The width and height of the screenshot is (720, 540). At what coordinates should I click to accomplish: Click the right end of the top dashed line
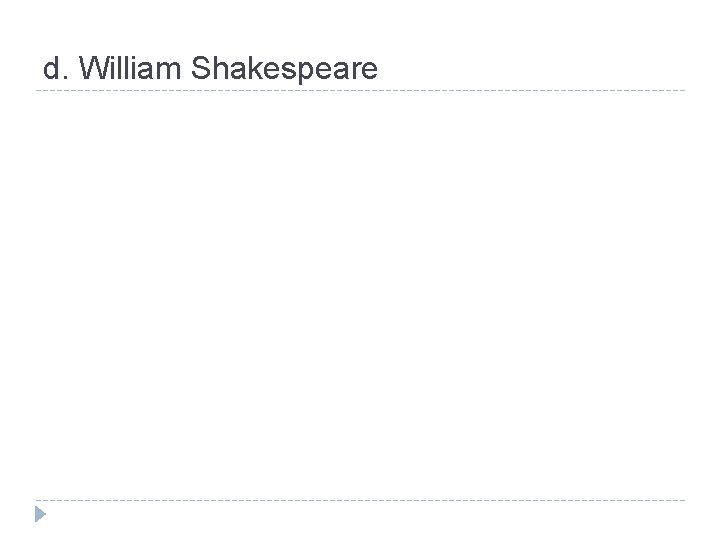pyautogui.click(x=684, y=91)
